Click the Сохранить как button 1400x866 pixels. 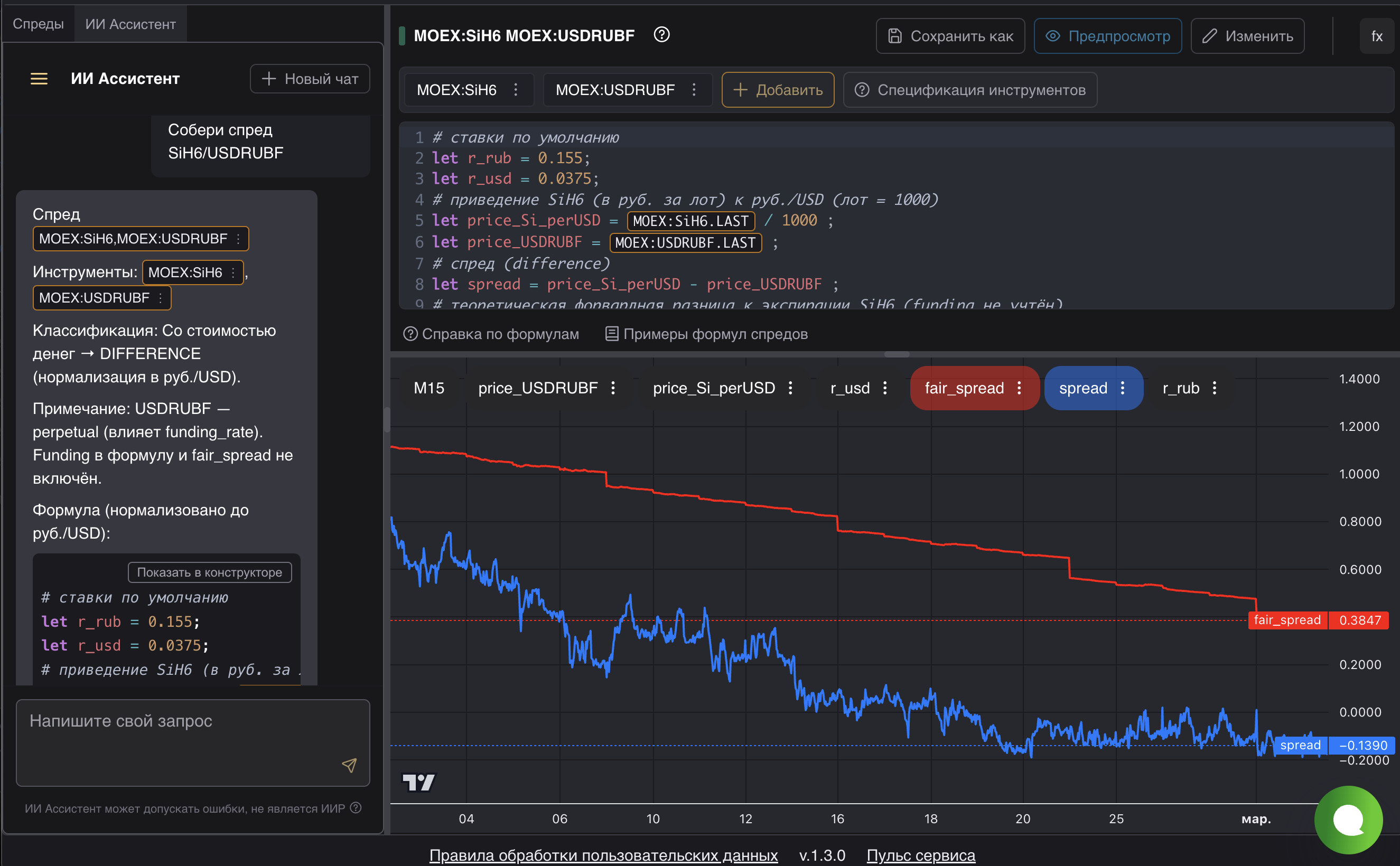pos(950,36)
